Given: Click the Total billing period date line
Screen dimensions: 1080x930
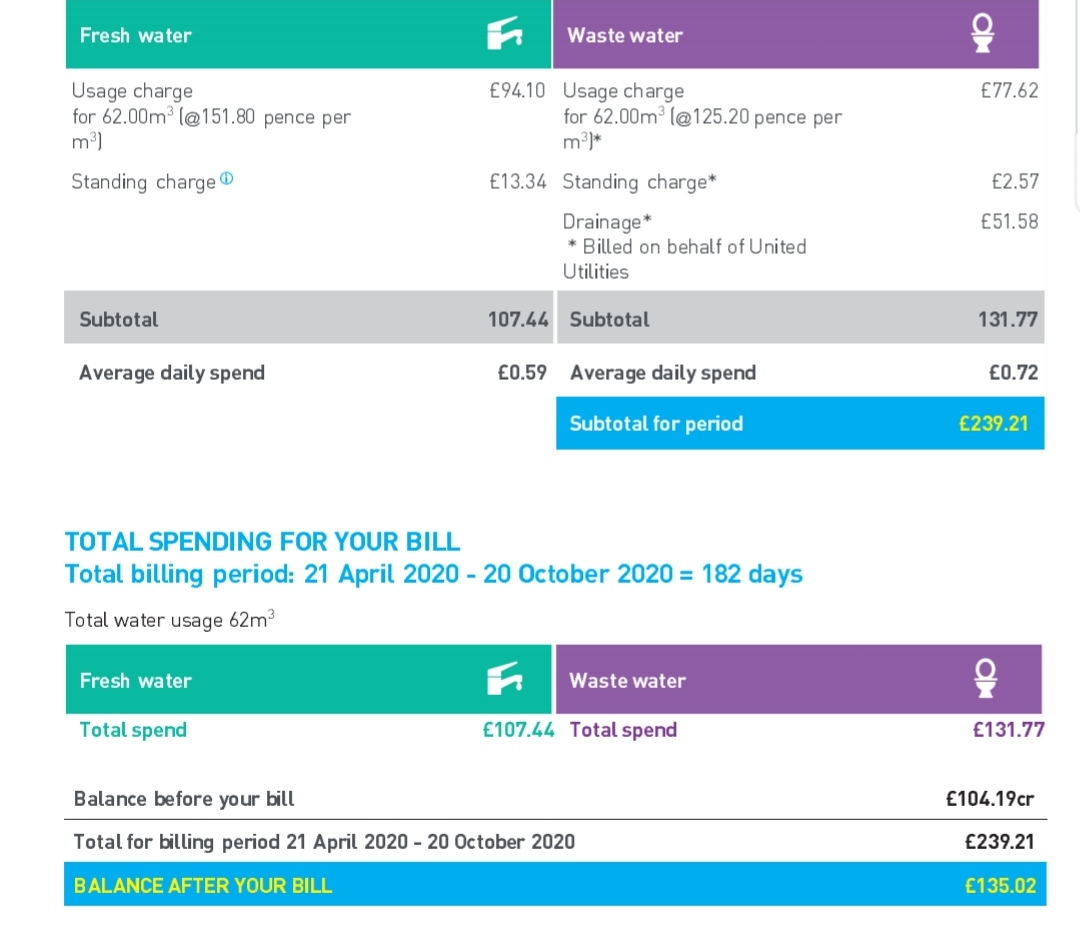Looking at the screenshot, I should click(433, 574).
